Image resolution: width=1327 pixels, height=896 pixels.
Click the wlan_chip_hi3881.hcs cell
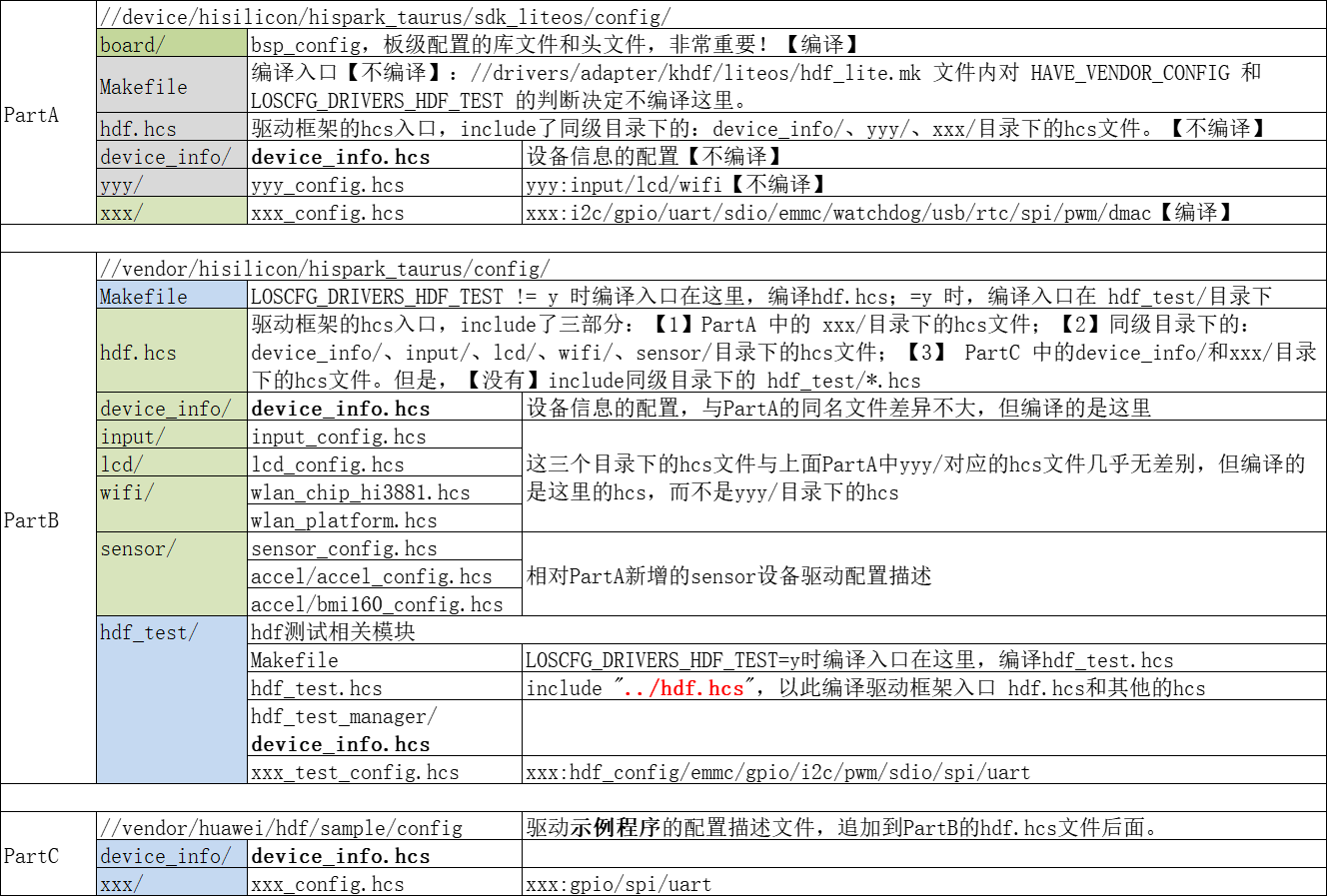click(x=385, y=490)
